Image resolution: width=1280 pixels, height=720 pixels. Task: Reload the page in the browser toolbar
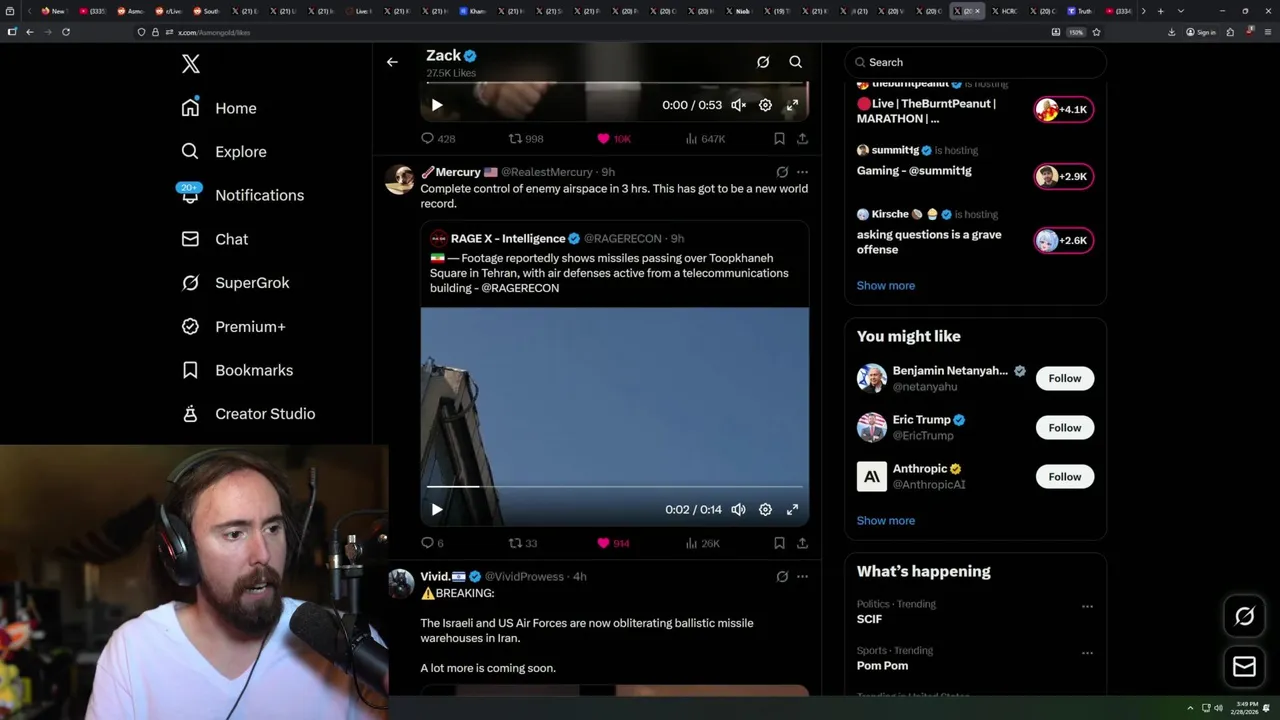pyautogui.click(x=66, y=32)
